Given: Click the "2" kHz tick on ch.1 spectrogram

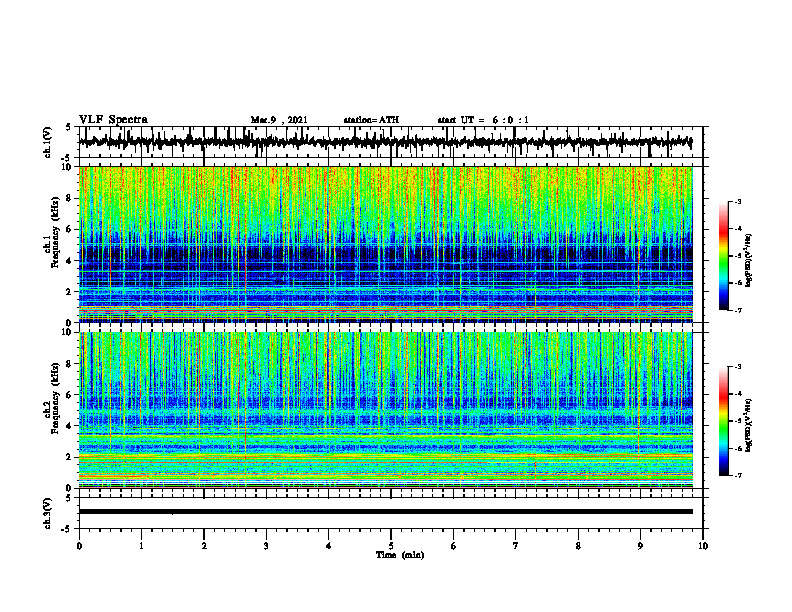Looking at the screenshot, I should (69, 291).
